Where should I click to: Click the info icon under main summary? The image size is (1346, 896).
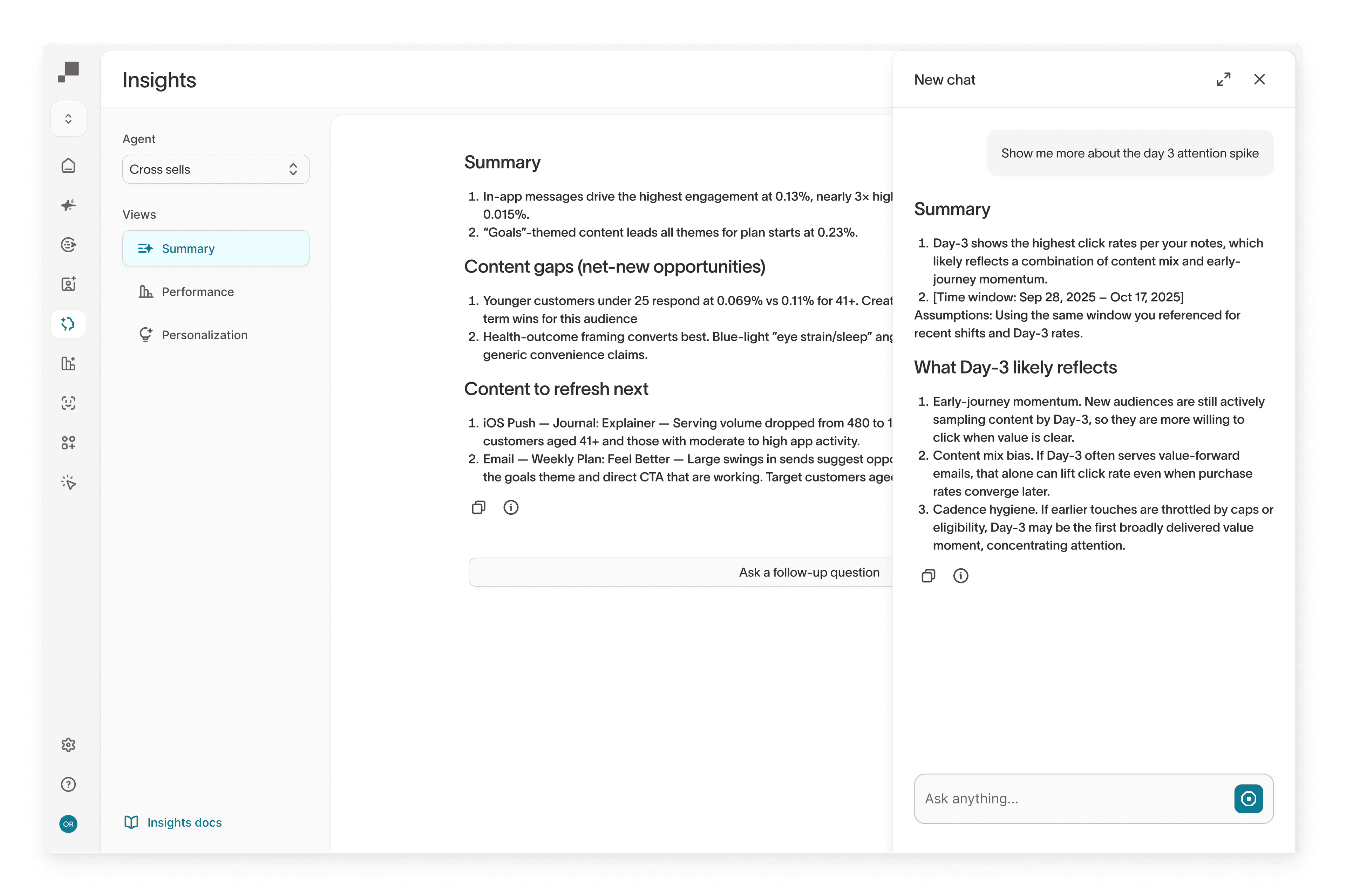[x=510, y=507]
